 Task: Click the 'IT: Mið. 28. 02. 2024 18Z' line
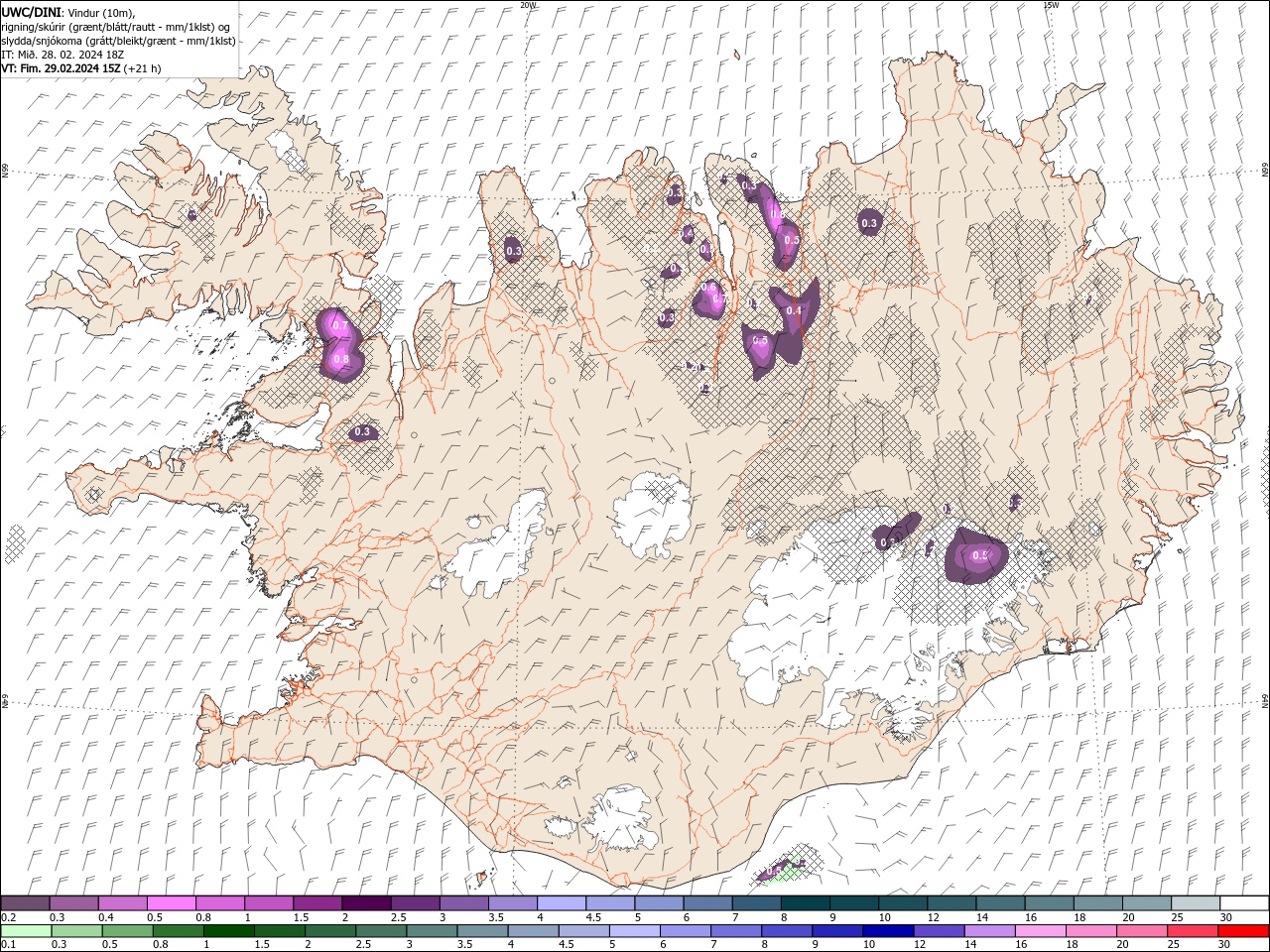(x=62, y=55)
